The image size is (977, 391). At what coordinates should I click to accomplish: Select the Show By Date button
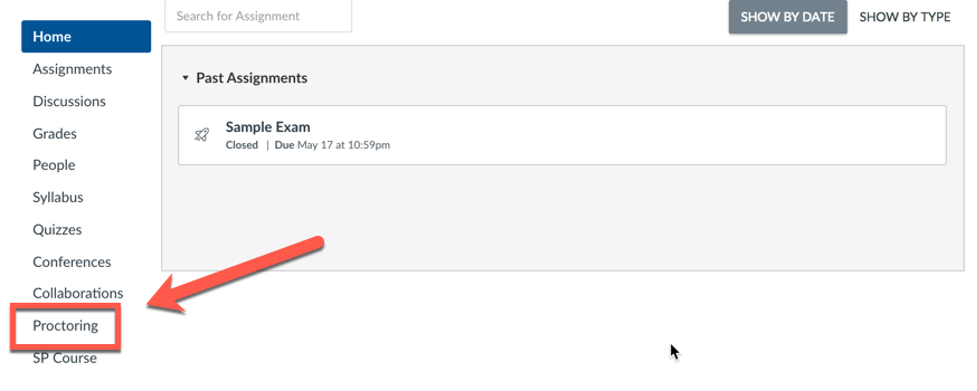point(788,17)
